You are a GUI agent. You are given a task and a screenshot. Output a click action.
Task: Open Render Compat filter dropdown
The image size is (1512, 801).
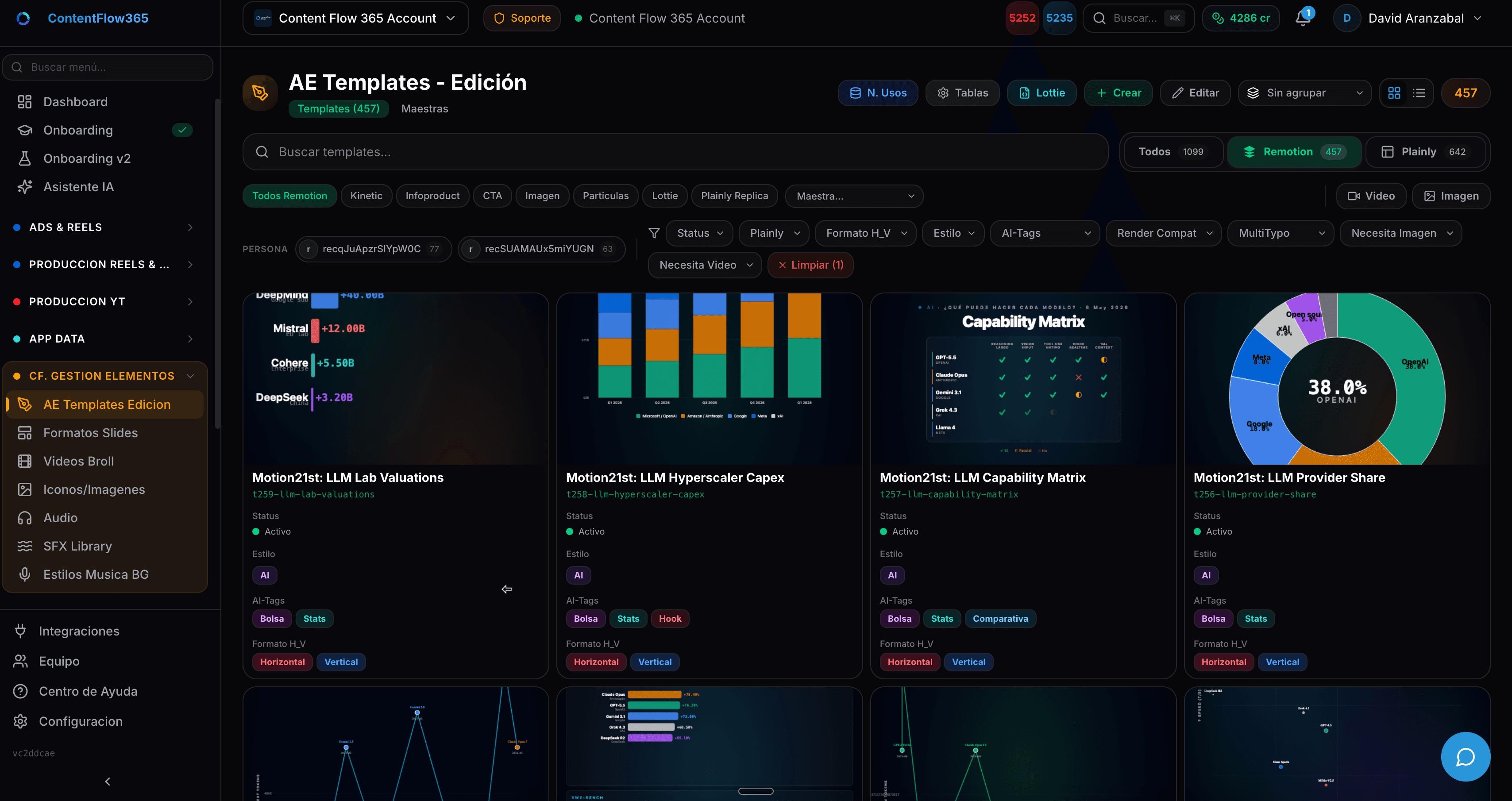click(1163, 233)
